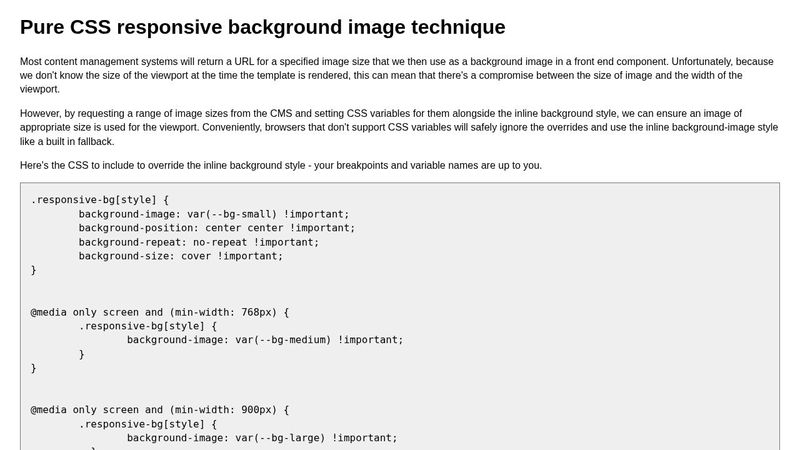This screenshot has height=450, width=800.
Task: Click the "var(--bg-large)" code line
Action: point(262,437)
